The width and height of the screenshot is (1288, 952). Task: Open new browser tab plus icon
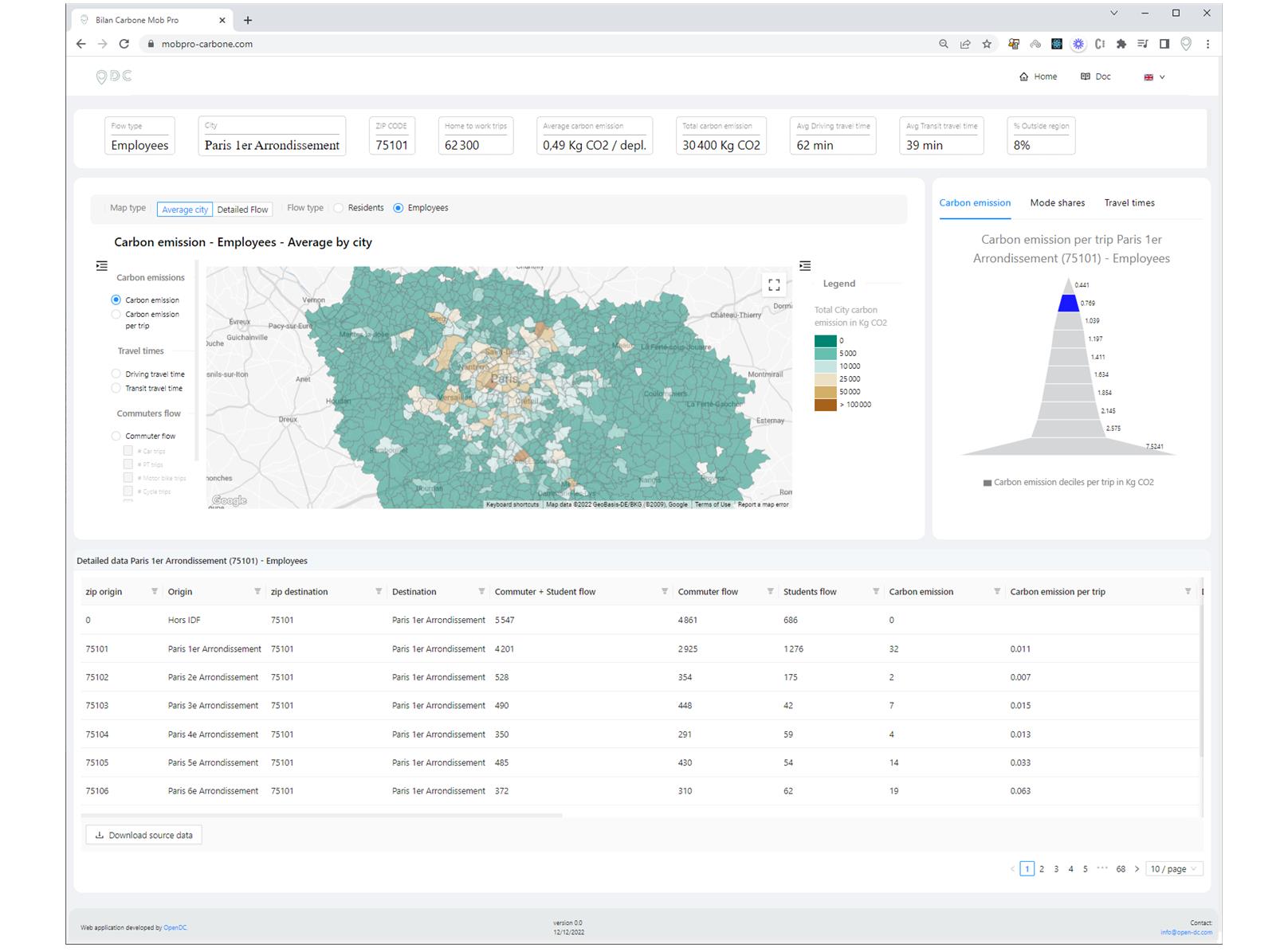248,20
